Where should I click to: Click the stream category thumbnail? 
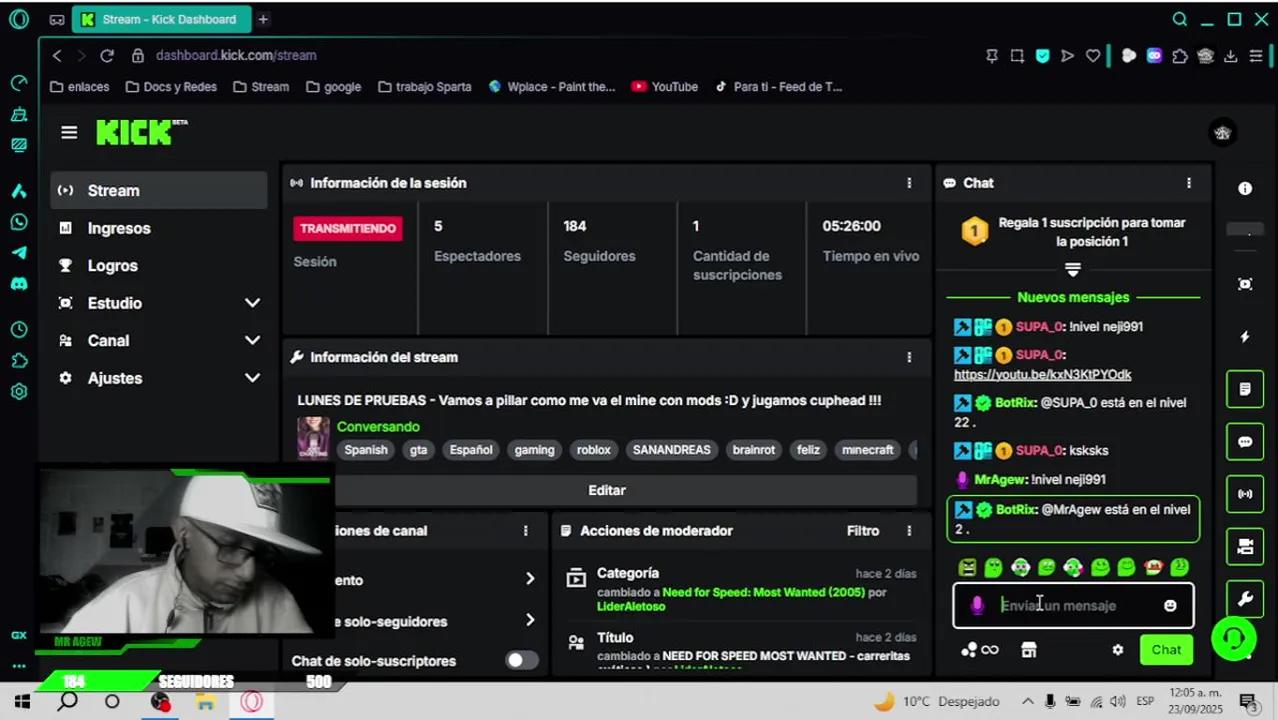coord(313,438)
